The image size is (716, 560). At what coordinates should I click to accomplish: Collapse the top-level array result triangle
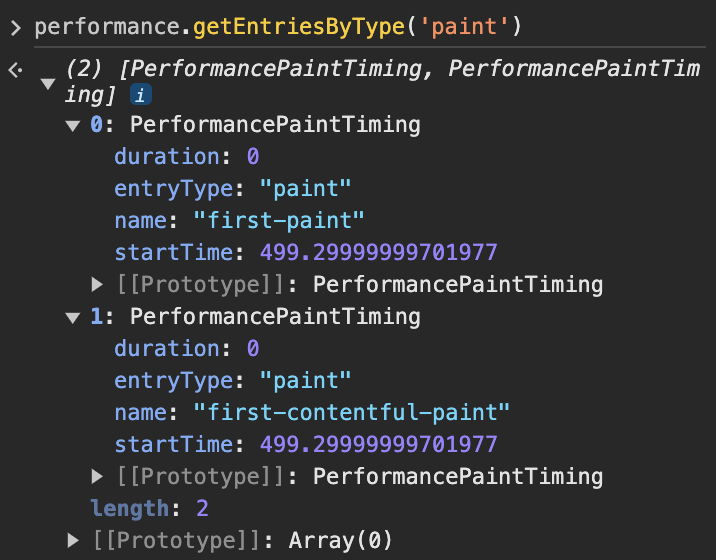[x=47, y=83]
